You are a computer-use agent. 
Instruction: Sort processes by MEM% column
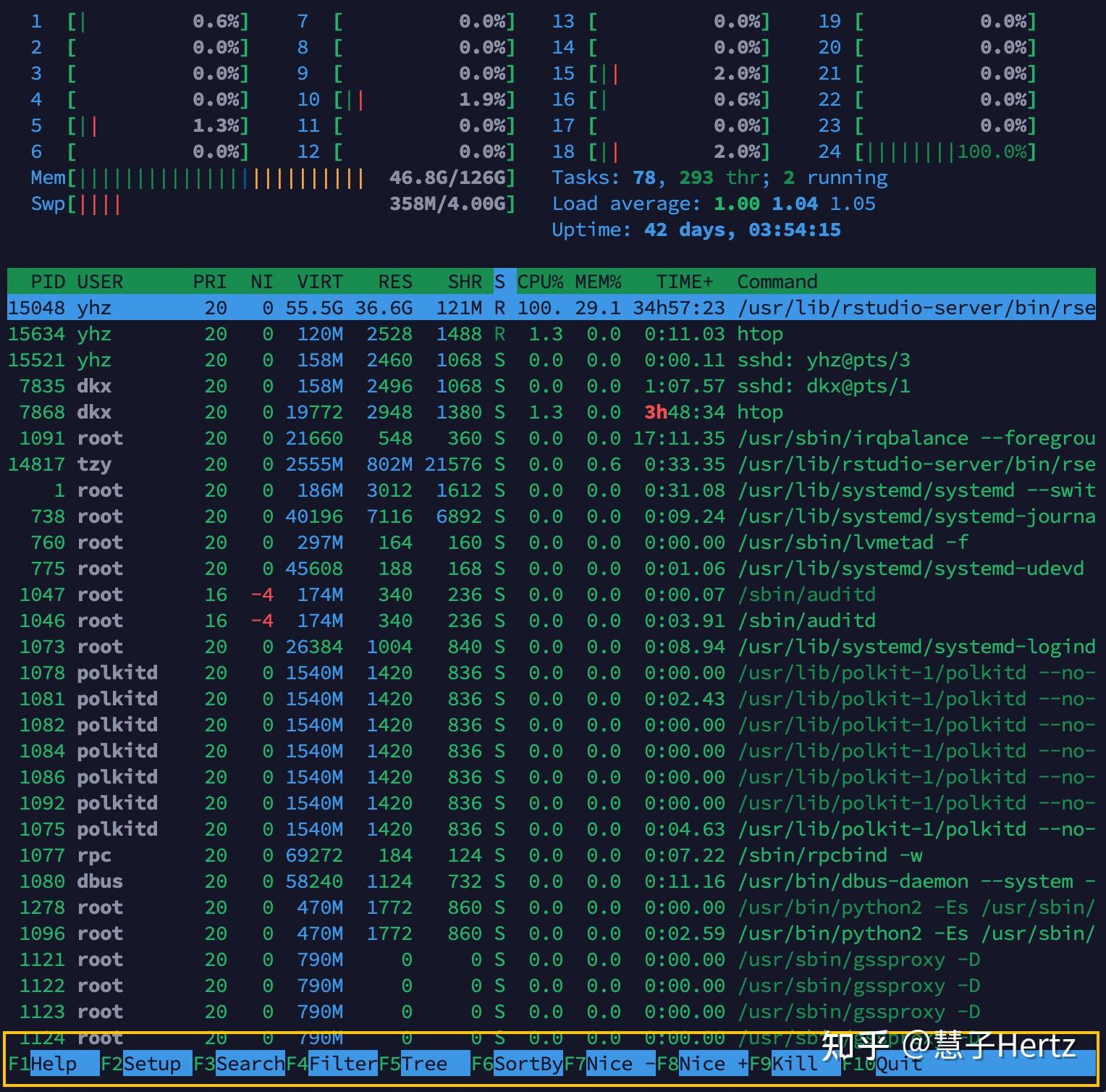tap(596, 282)
